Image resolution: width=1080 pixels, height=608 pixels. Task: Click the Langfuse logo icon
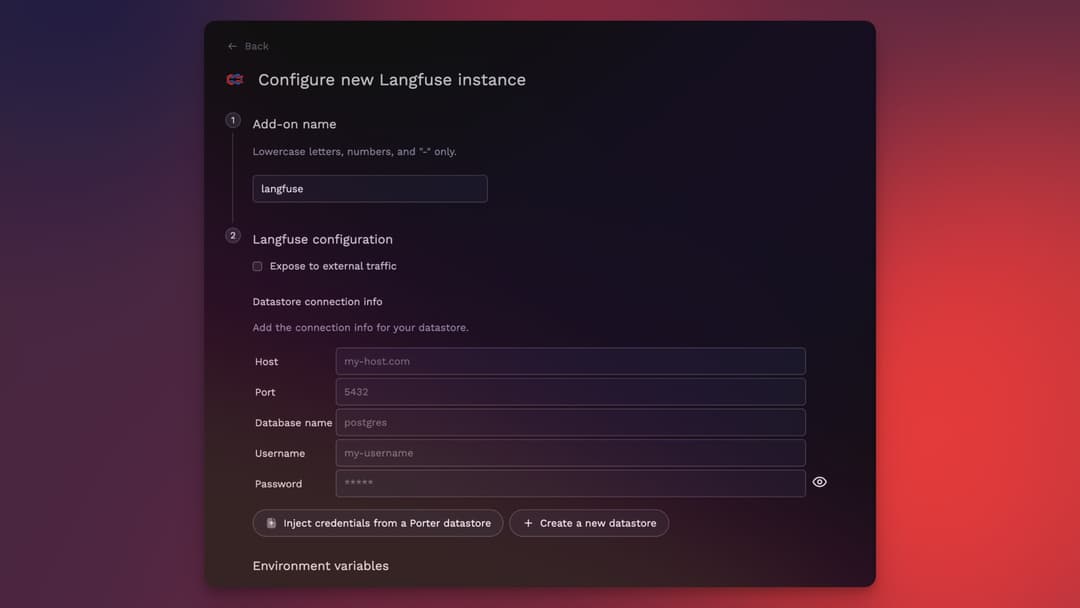(x=234, y=79)
